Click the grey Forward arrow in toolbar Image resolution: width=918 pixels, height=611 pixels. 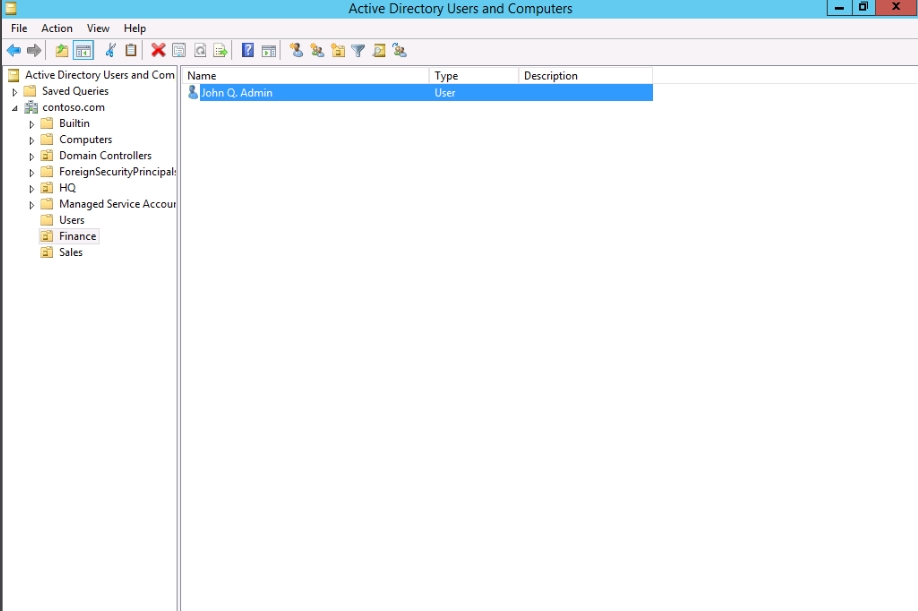tap(34, 51)
